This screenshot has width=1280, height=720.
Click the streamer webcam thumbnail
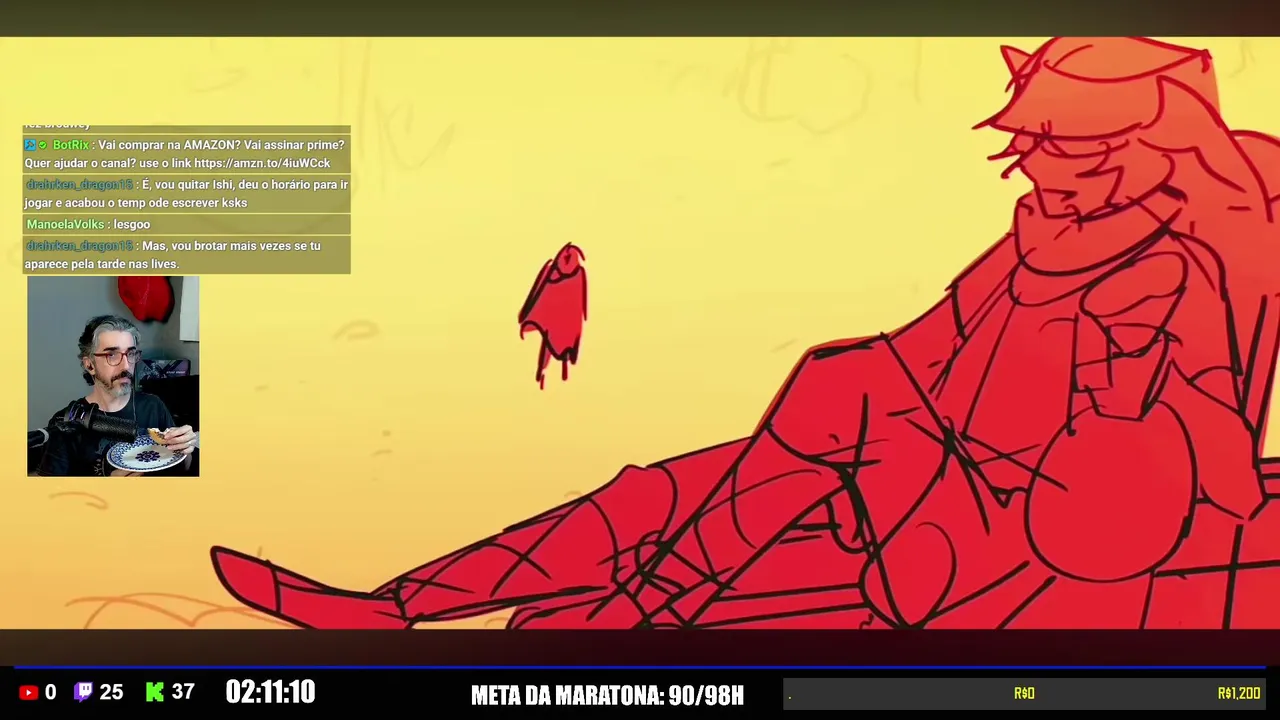pyautogui.click(x=113, y=376)
